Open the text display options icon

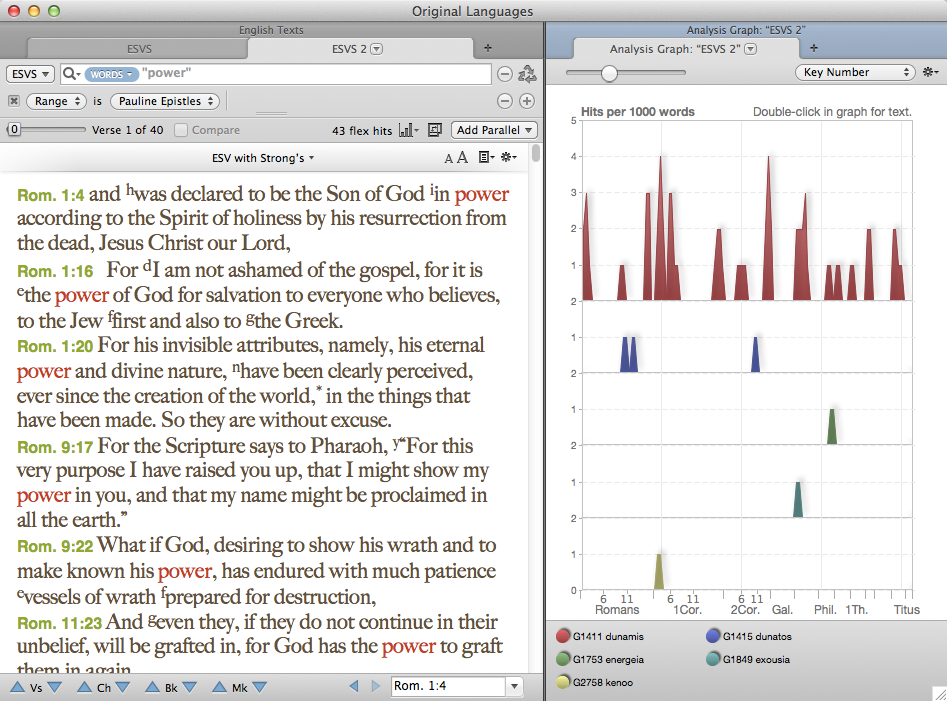(x=486, y=158)
